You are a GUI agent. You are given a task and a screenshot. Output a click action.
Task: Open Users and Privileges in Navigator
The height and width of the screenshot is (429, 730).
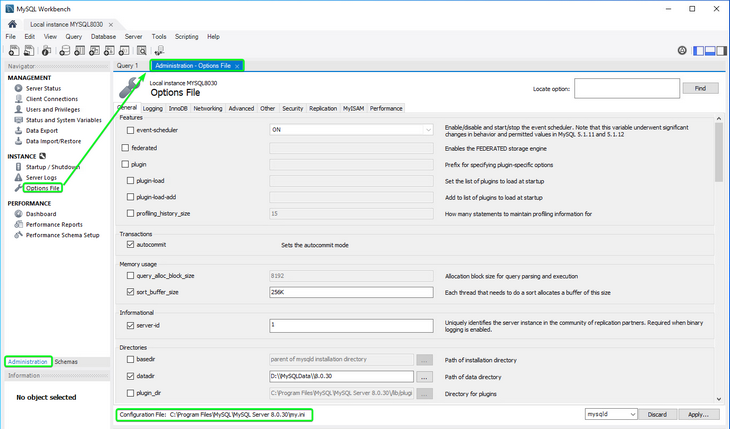point(53,109)
